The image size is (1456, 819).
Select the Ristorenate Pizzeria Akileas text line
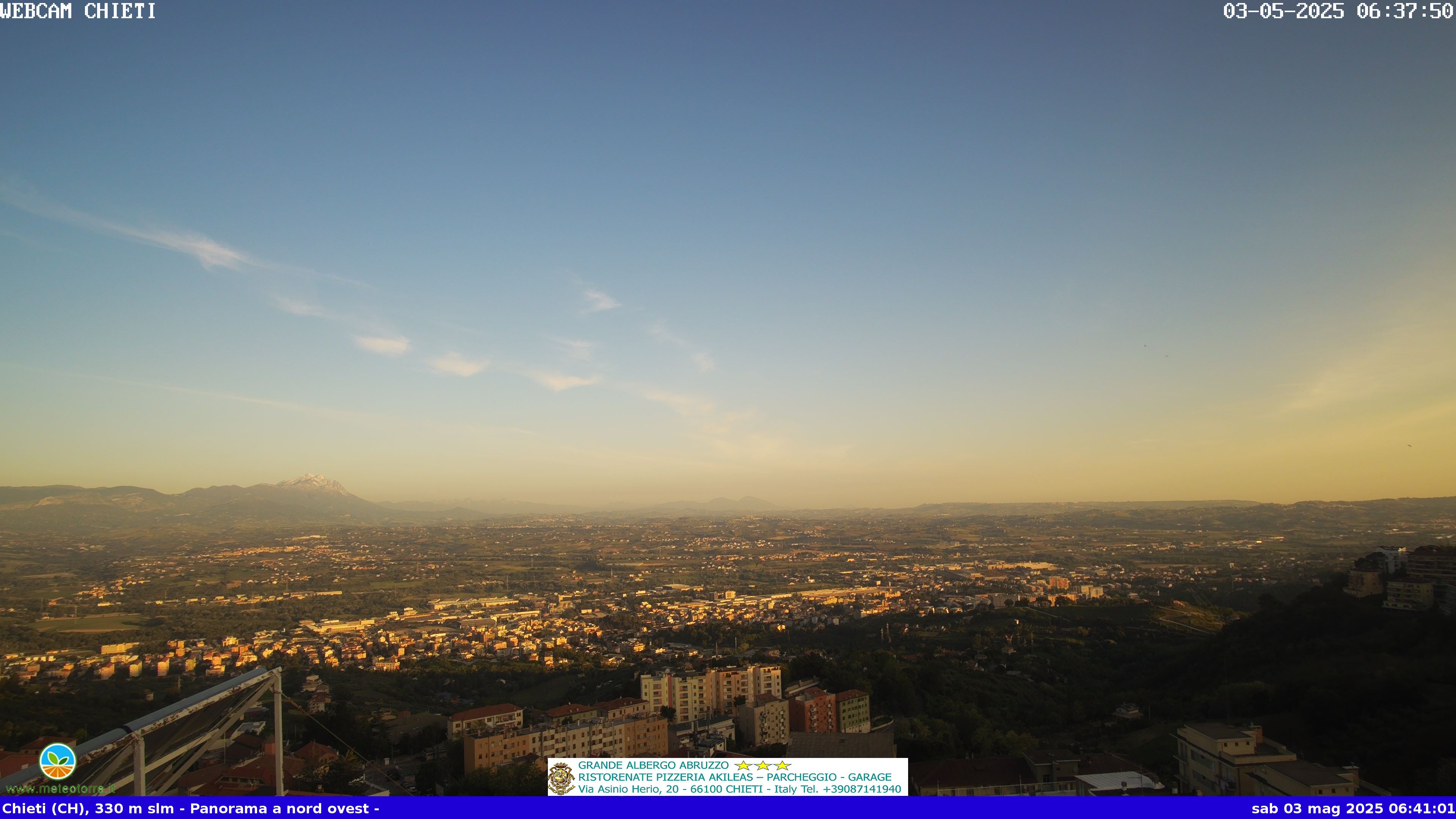[735, 777]
